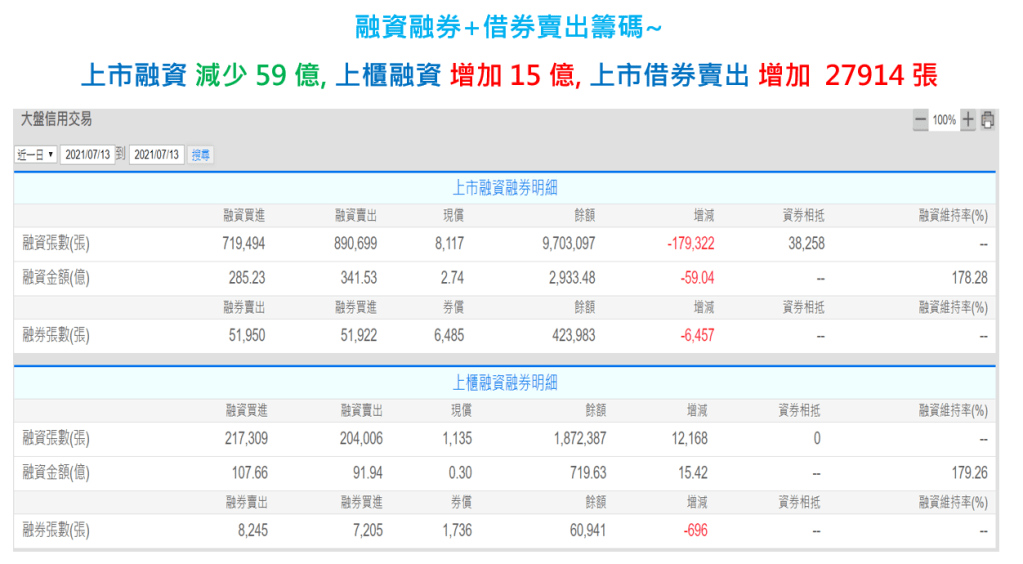Image resolution: width=1023 pixels, height=564 pixels.
Task: Select the 上櫃融資融券明細 section header
Action: pos(505,382)
